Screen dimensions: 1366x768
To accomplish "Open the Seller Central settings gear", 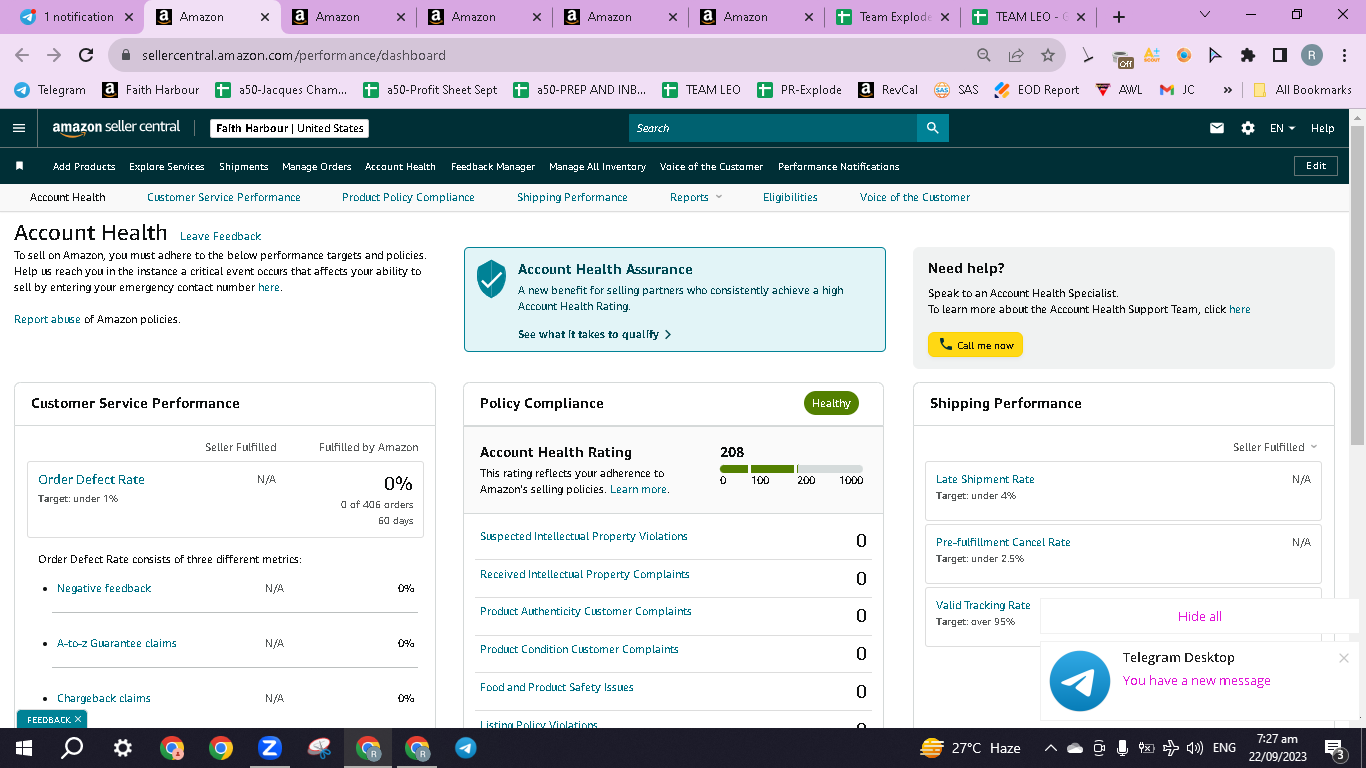I will tap(1247, 128).
